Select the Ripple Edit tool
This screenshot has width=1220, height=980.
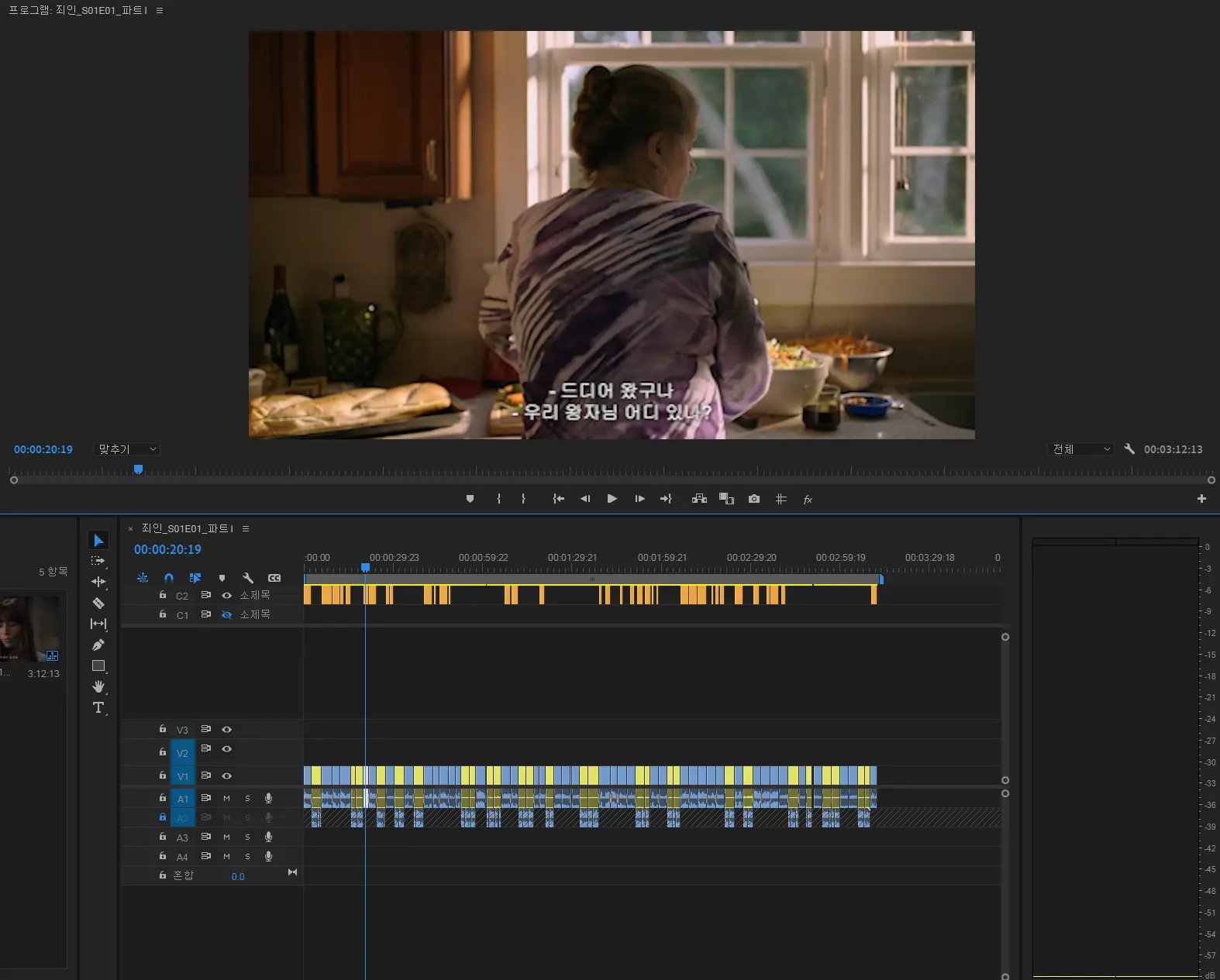[x=98, y=582]
